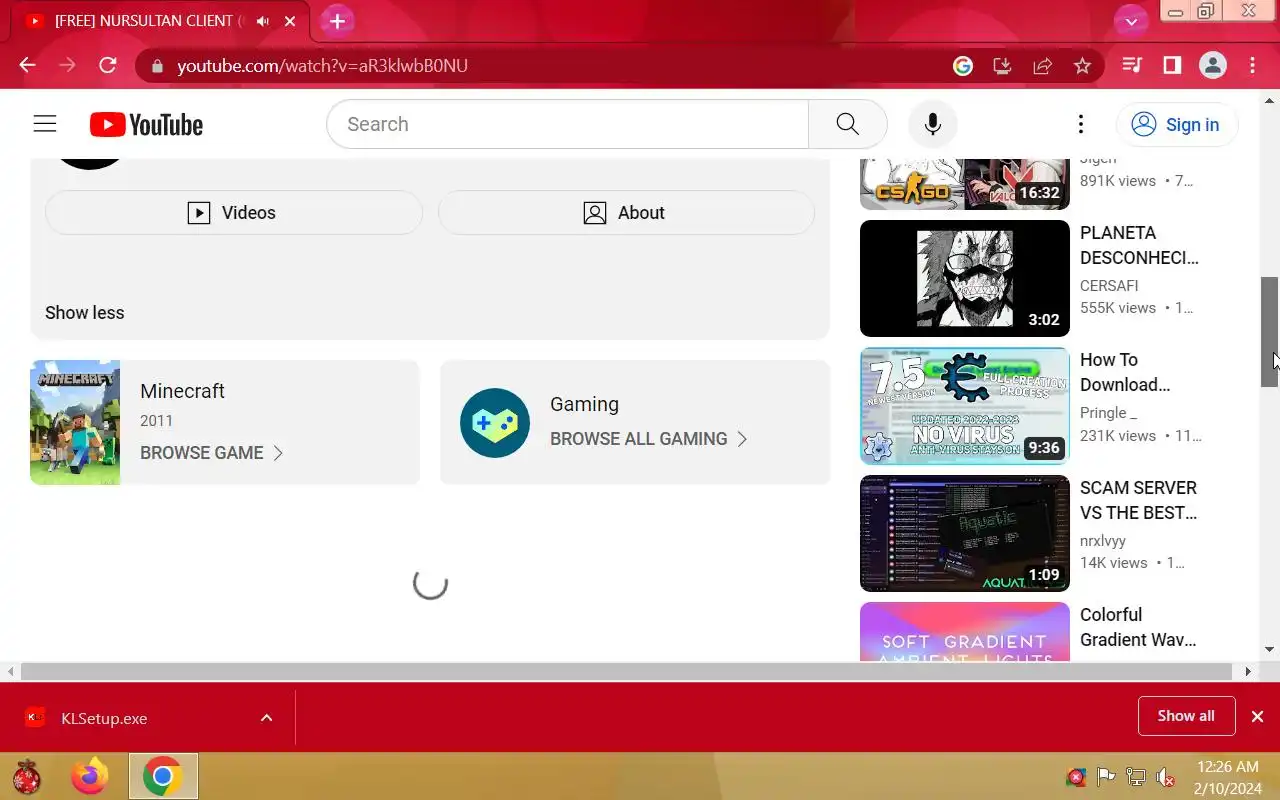Open SCAM SERVER video thumbnail 1:09
The width and height of the screenshot is (1280, 800).
pyautogui.click(x=965, y=533)
